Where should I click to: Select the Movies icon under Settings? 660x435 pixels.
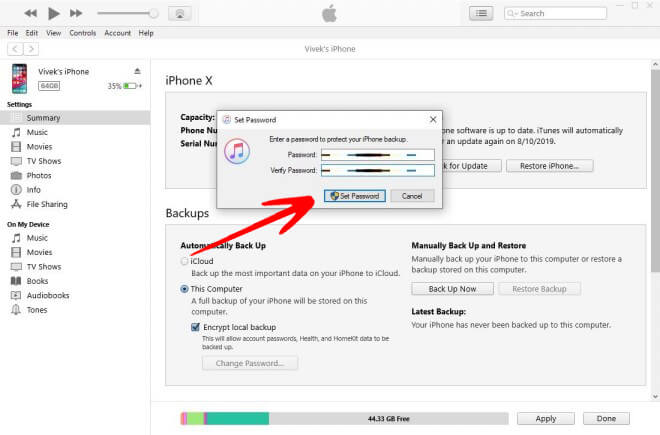tap(16, 147)
